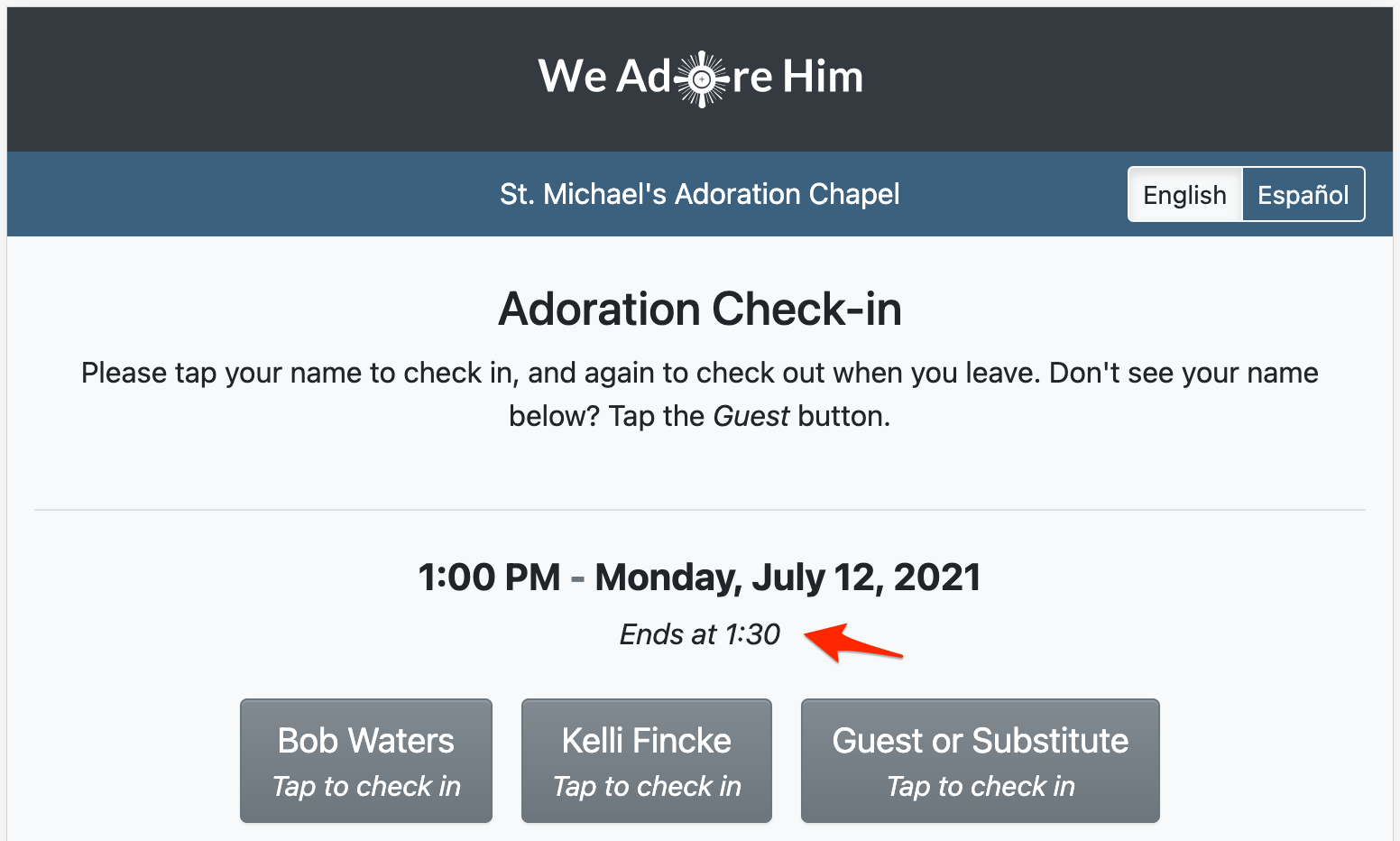Switch language to English
The width and height of the screenshot is (1400, 841).
tap(1184, 195)
